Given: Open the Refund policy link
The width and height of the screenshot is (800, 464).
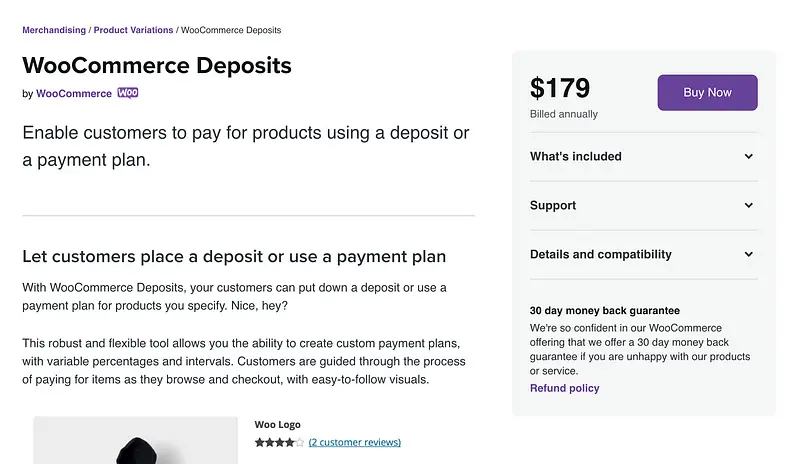Looking at the screenshot, I should point(565,388).
